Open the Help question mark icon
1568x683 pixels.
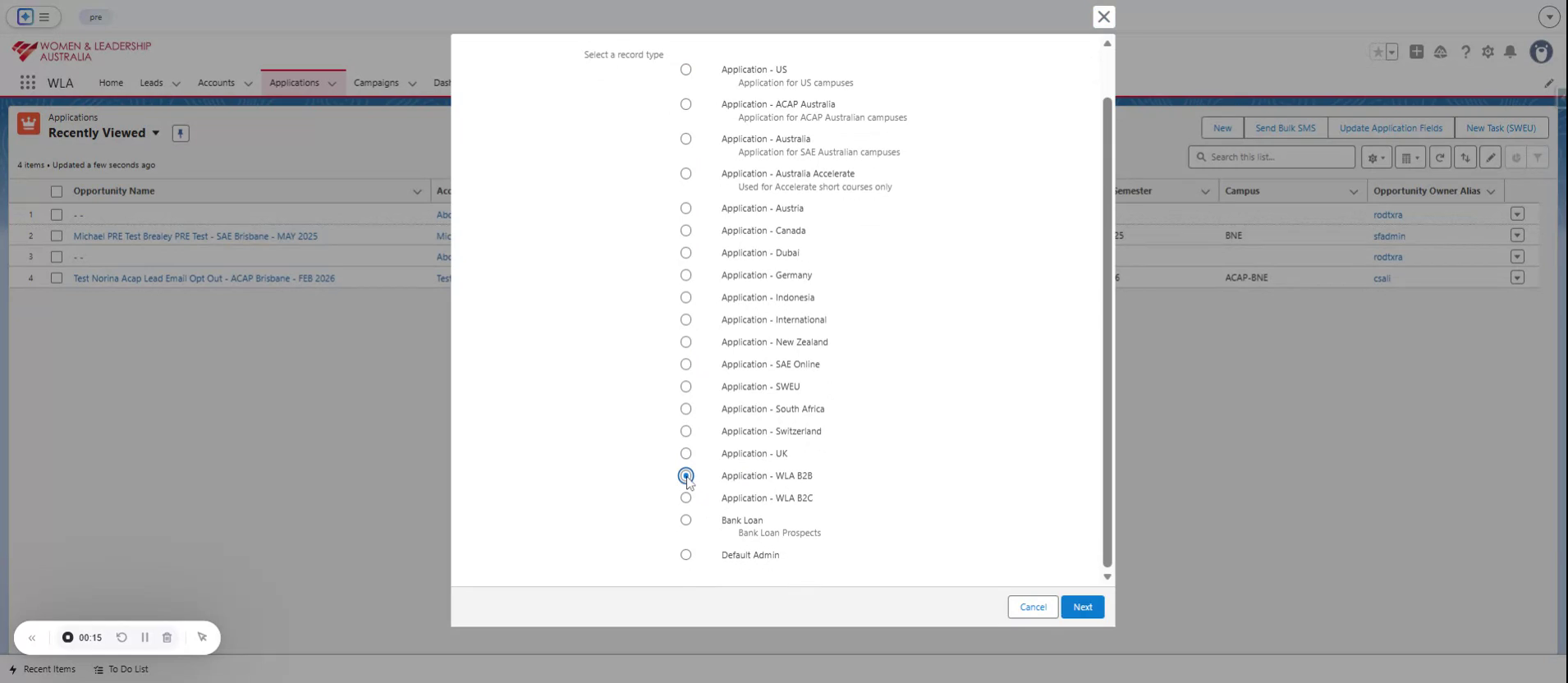click(1465, 52)
